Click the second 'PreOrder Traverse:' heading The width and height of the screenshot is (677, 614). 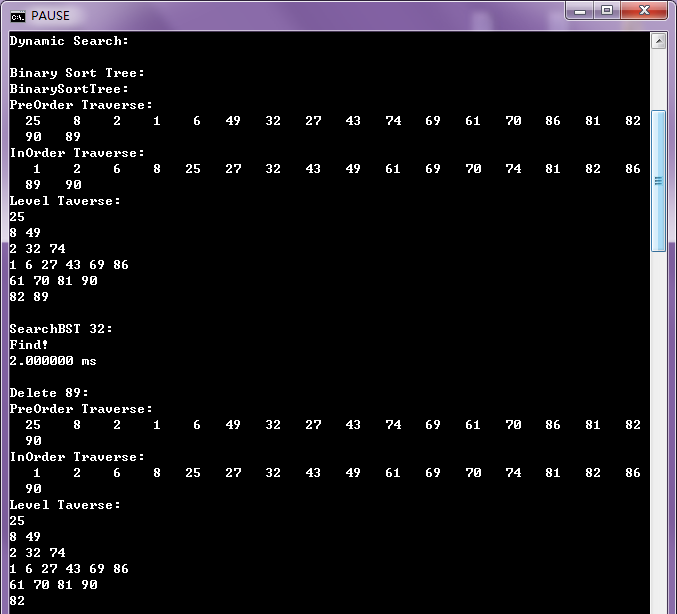(81, 408)
